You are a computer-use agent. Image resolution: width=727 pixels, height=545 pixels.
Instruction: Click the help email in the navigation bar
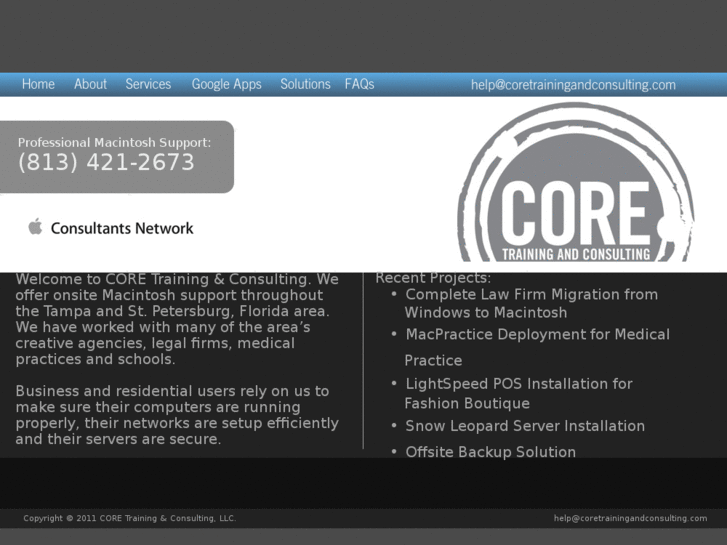click(x=573, y=85)
